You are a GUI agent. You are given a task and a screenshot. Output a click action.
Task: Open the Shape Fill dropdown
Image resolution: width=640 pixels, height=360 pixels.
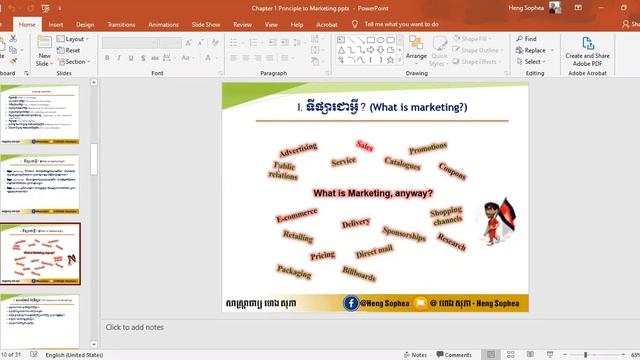pos(473,39)
